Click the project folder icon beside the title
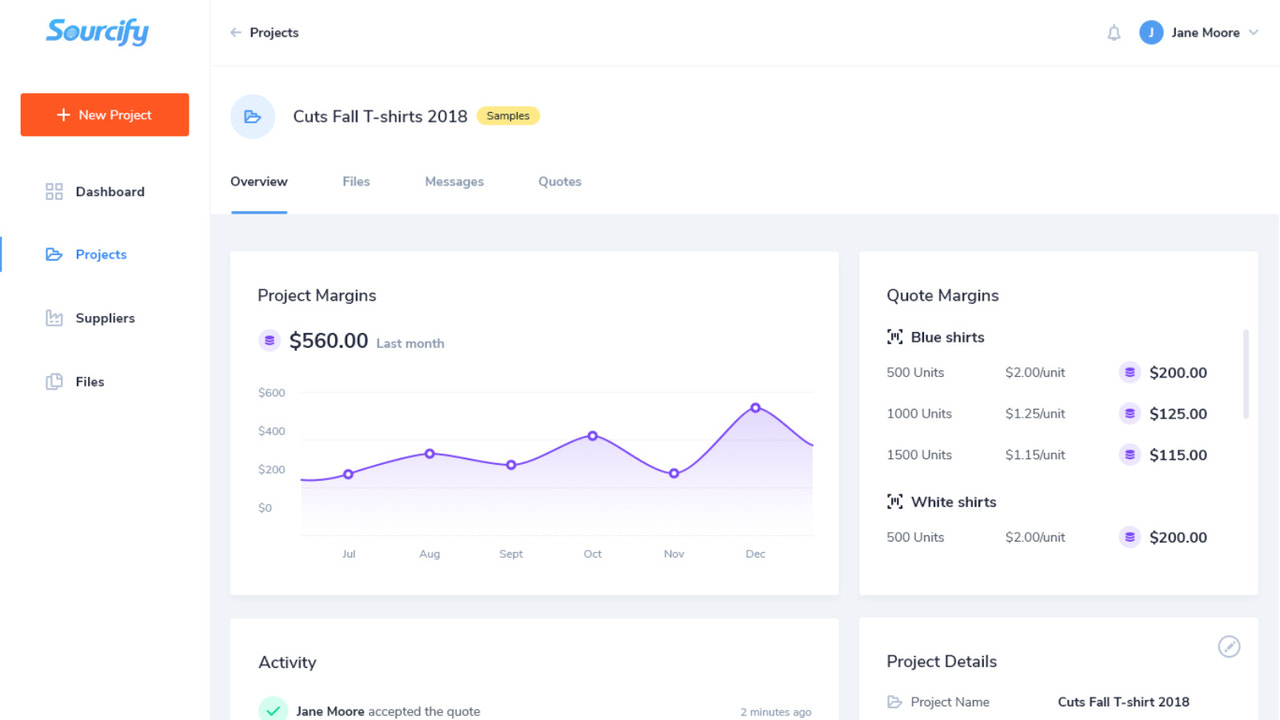This screenshot has width=1280, height=720. click(252, 116)
